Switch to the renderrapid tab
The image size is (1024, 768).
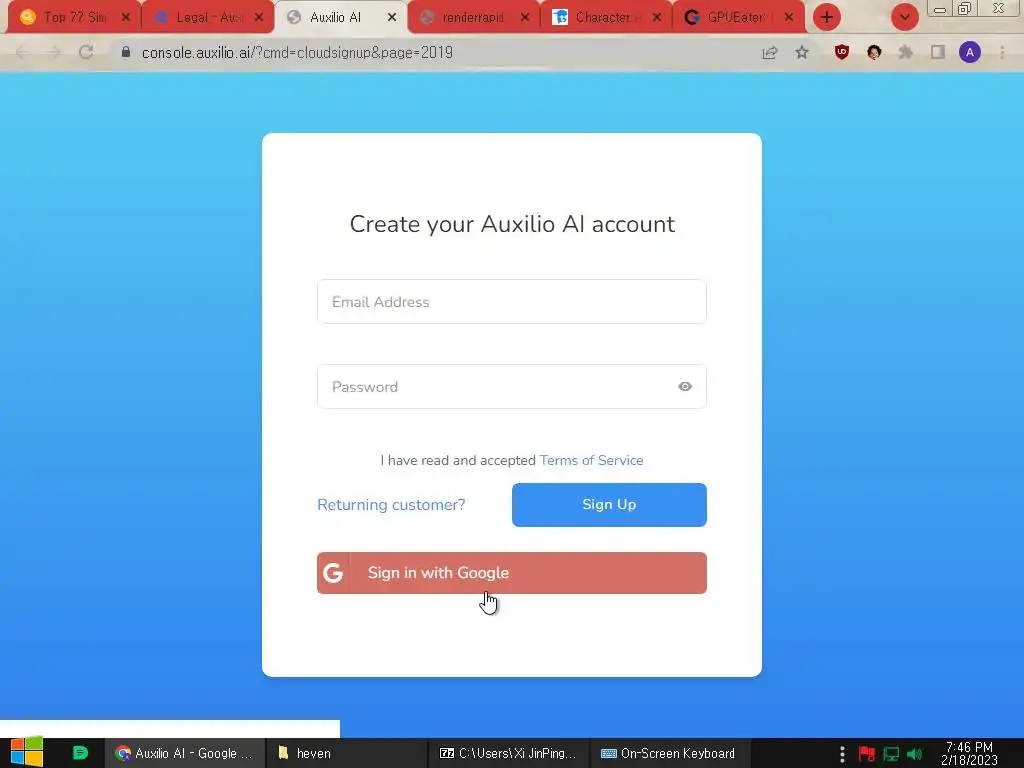tap(473, 17)
